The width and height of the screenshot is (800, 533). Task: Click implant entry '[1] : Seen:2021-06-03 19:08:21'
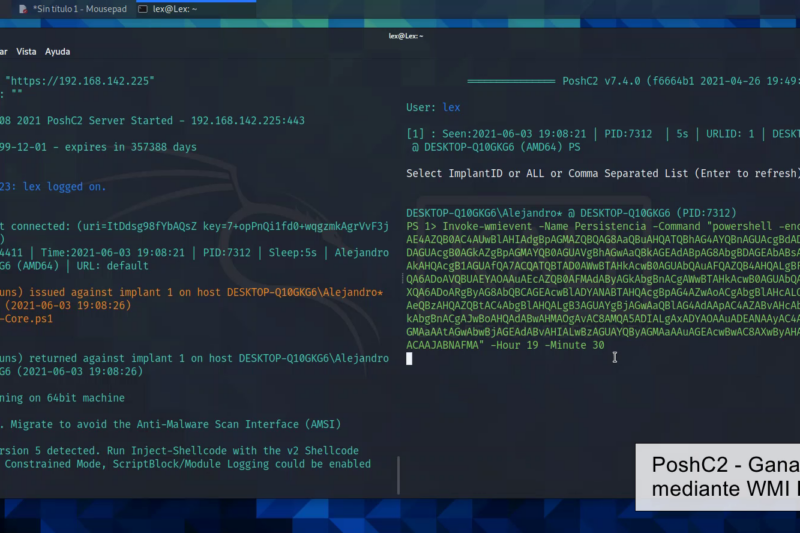tap(496, 134)
